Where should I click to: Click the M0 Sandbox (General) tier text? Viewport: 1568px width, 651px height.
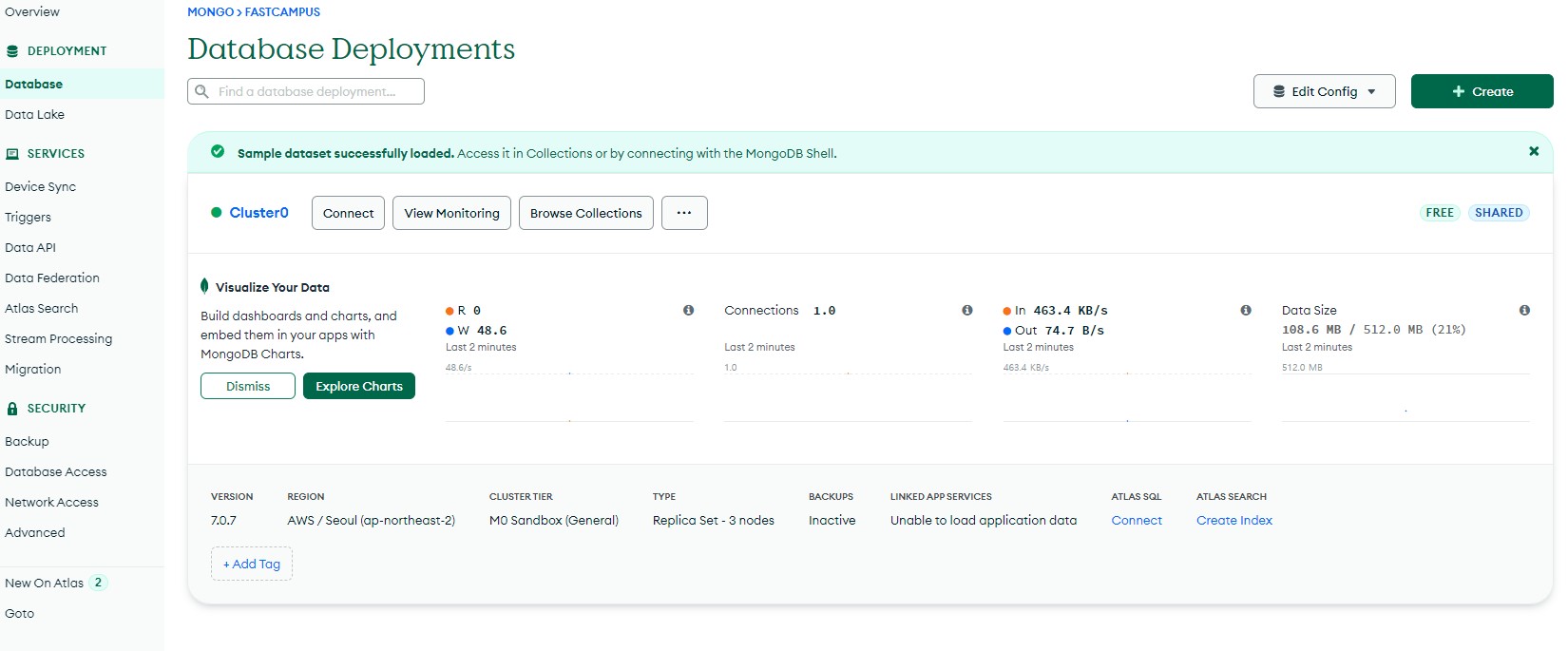click(x=554, y=520)
